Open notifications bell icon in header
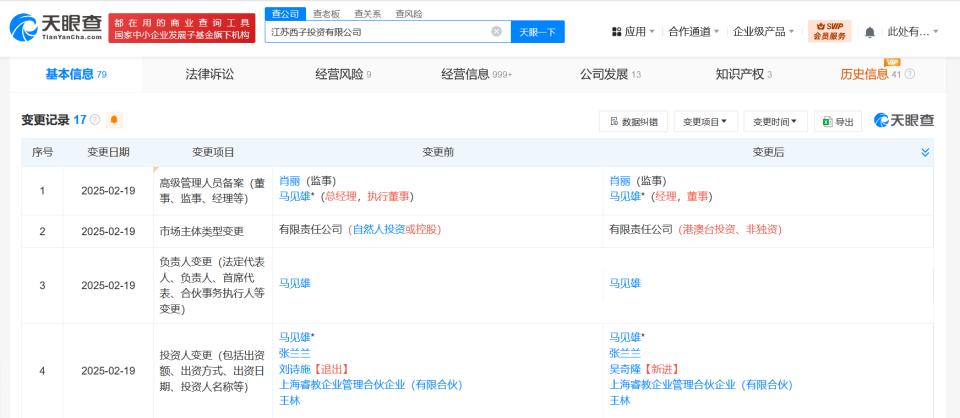 (x=869, y=32)
